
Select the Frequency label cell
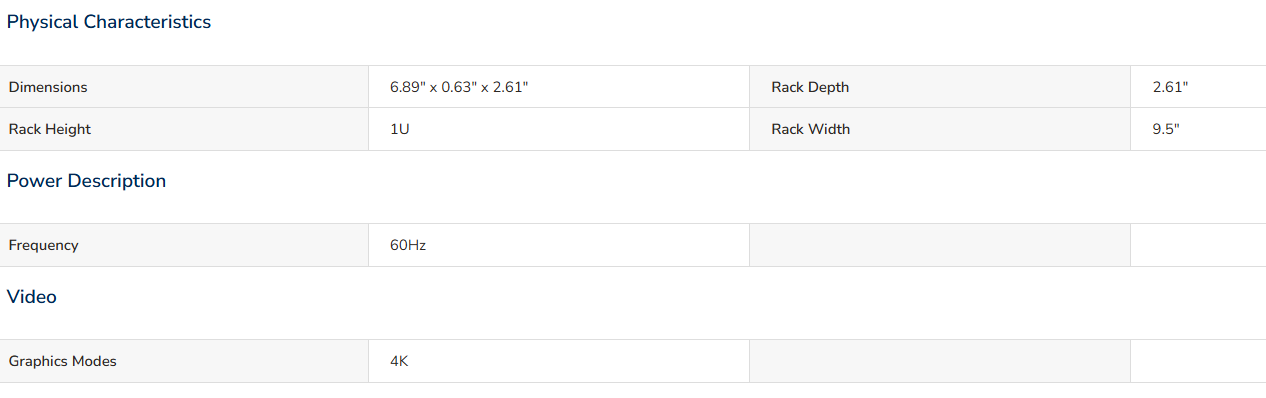point(184,245)
